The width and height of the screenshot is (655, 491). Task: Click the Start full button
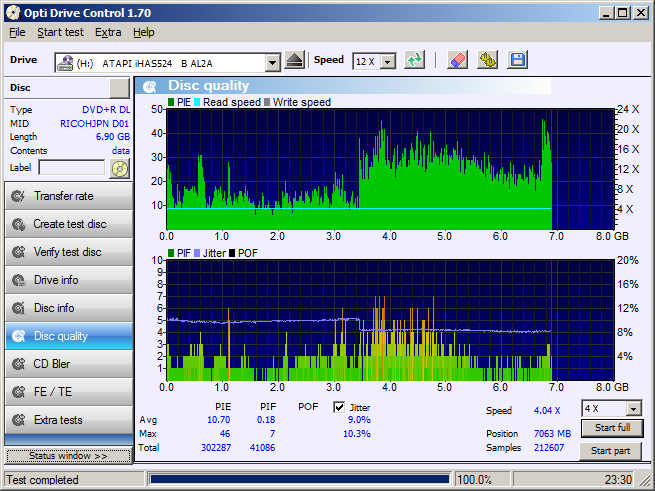pyautogui.click(x=612, y=427)
